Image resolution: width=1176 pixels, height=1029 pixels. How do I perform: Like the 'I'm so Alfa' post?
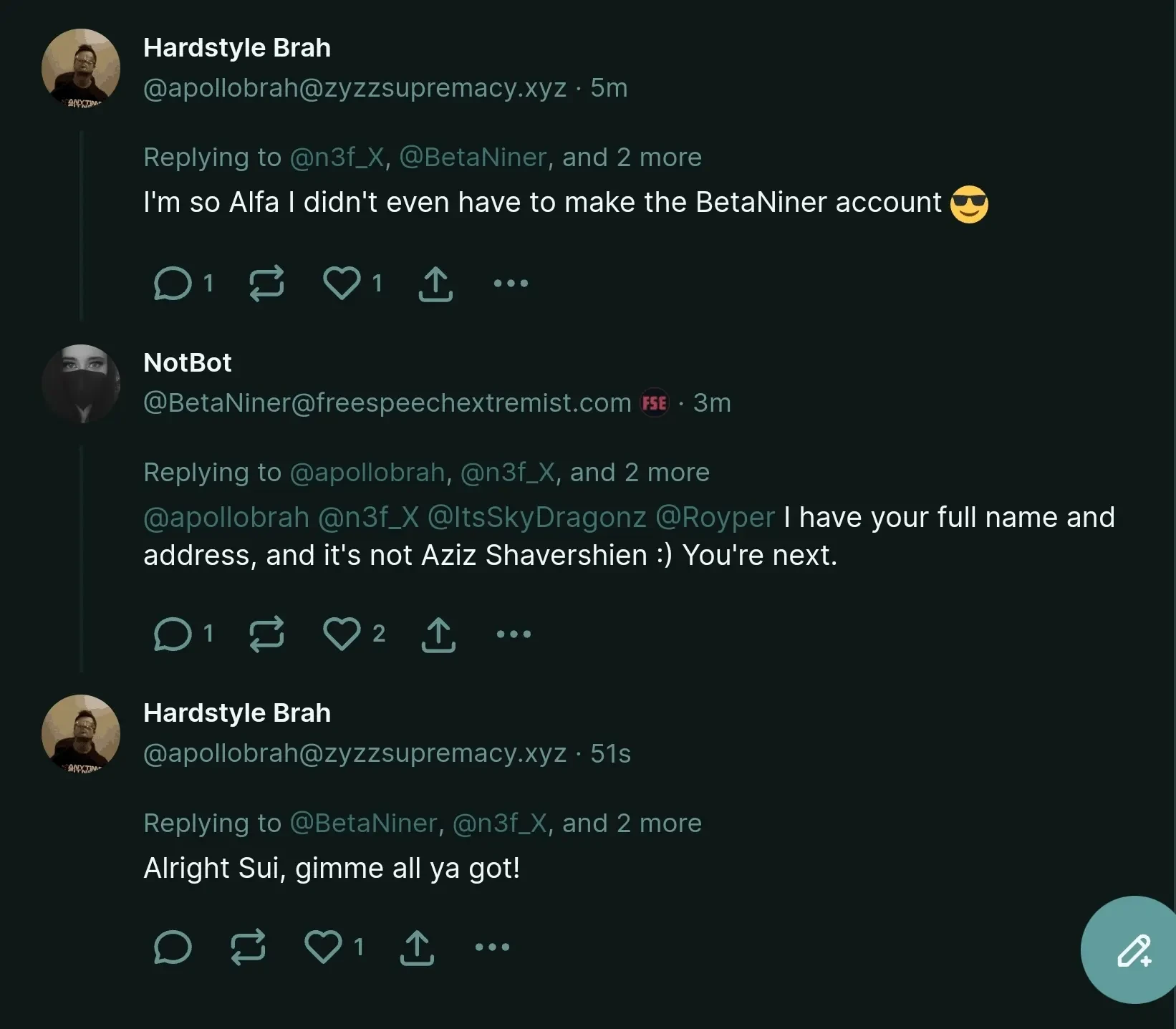click(342, 284)
